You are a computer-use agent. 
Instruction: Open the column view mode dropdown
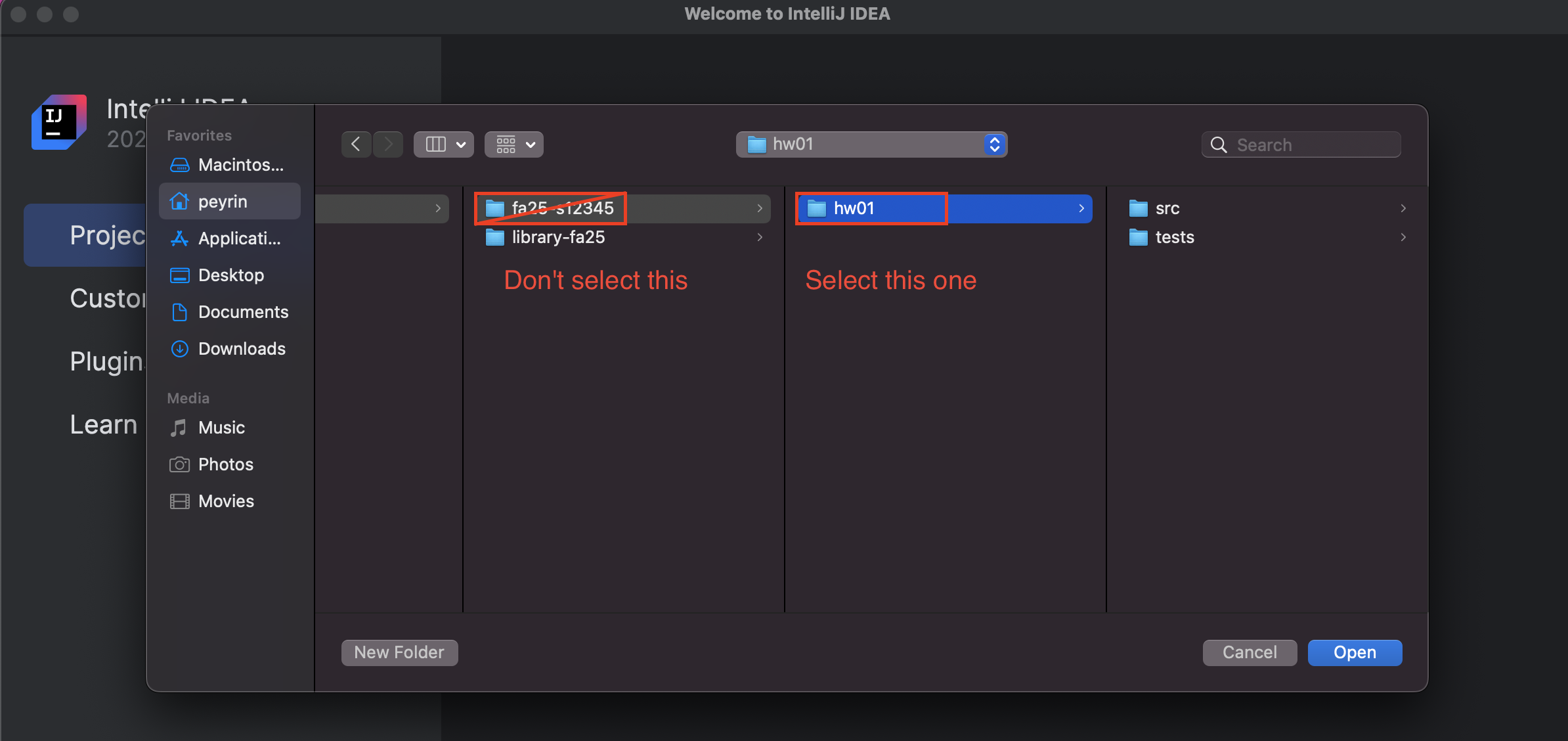click(444, 144)
